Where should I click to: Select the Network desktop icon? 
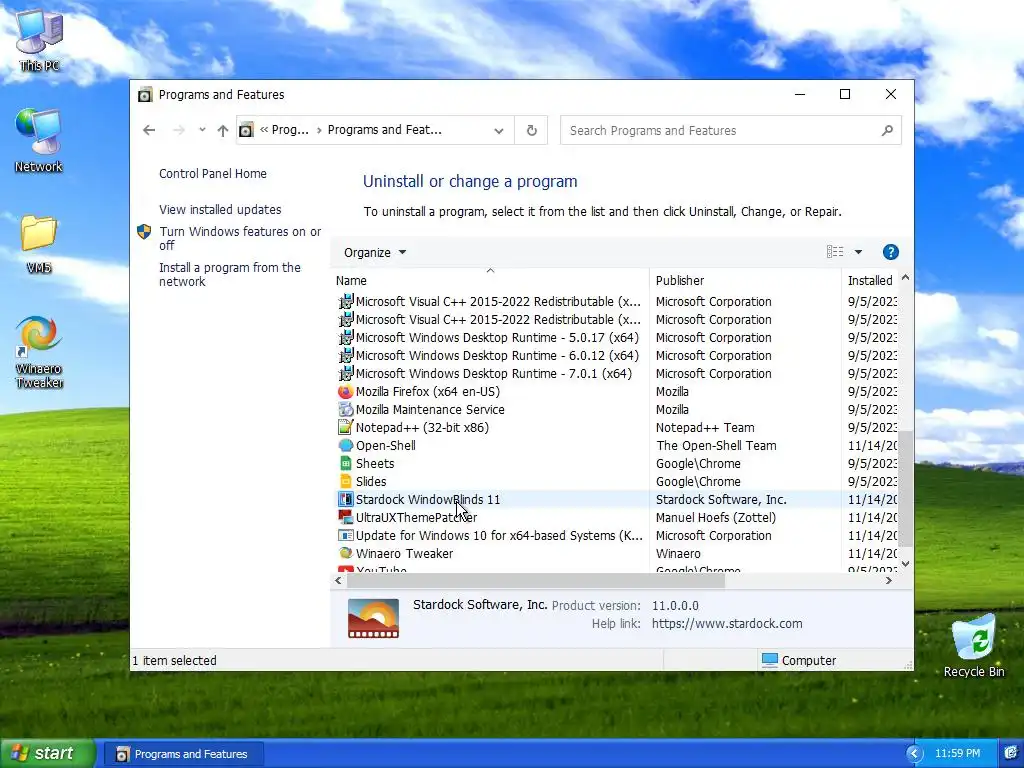tap(39, 140)
